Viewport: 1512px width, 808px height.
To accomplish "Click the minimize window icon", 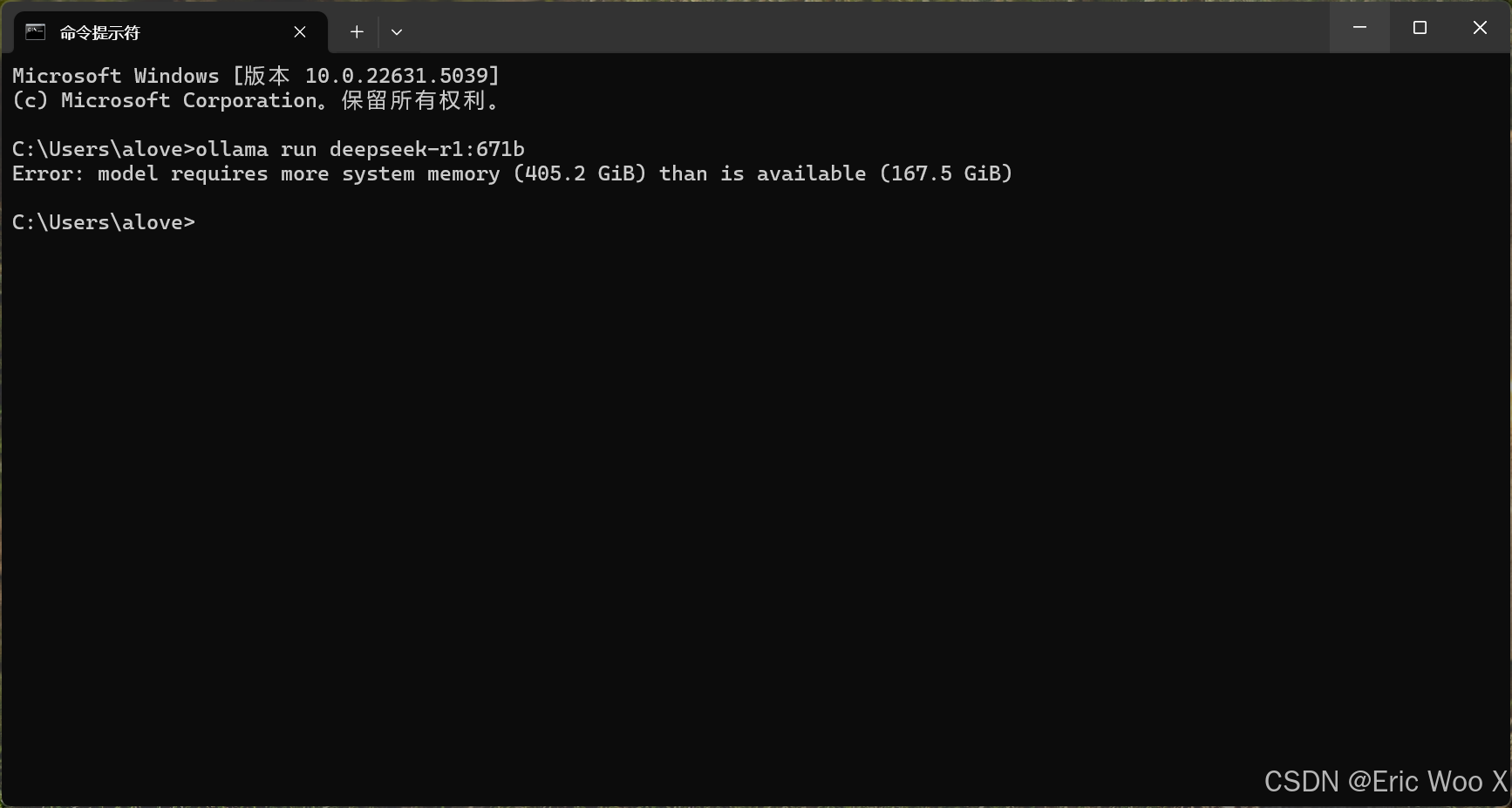I will pyautogui.click(x=1359, y=27).
